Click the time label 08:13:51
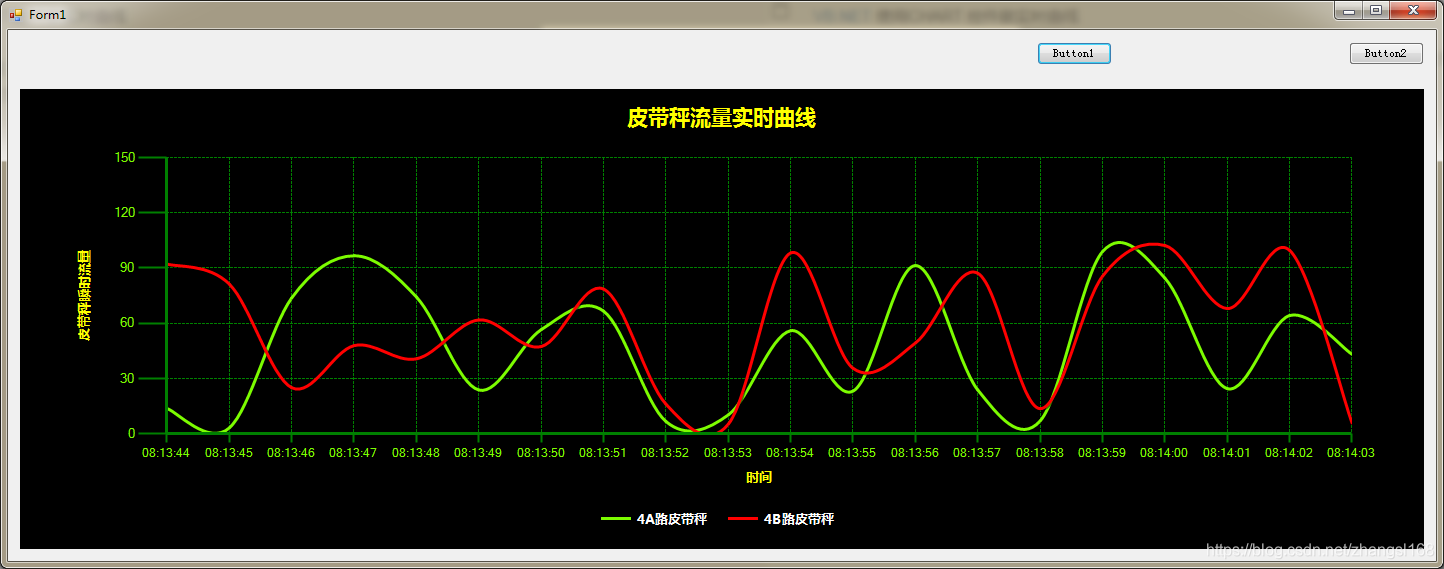The image size is (1444, 569). (603, 453)
